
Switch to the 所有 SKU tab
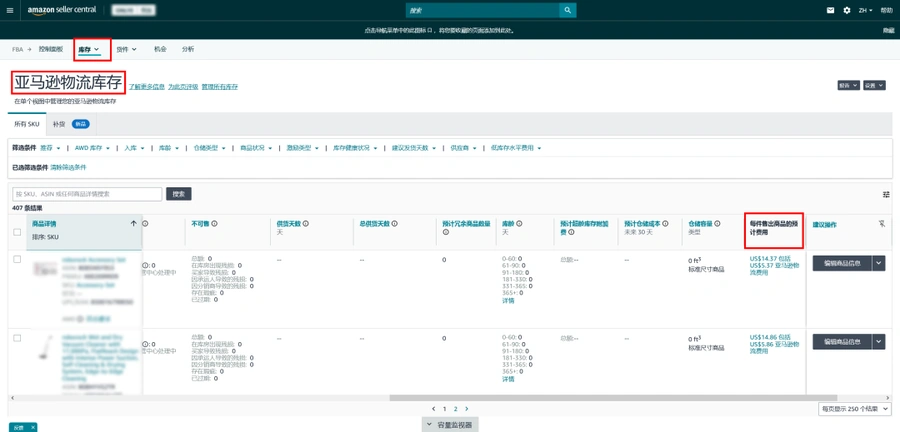point(27,124)
